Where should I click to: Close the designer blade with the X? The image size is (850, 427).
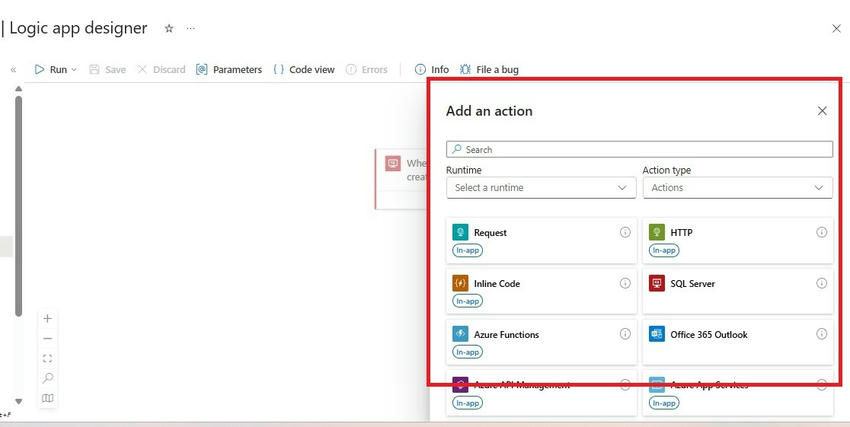(836, 29)
